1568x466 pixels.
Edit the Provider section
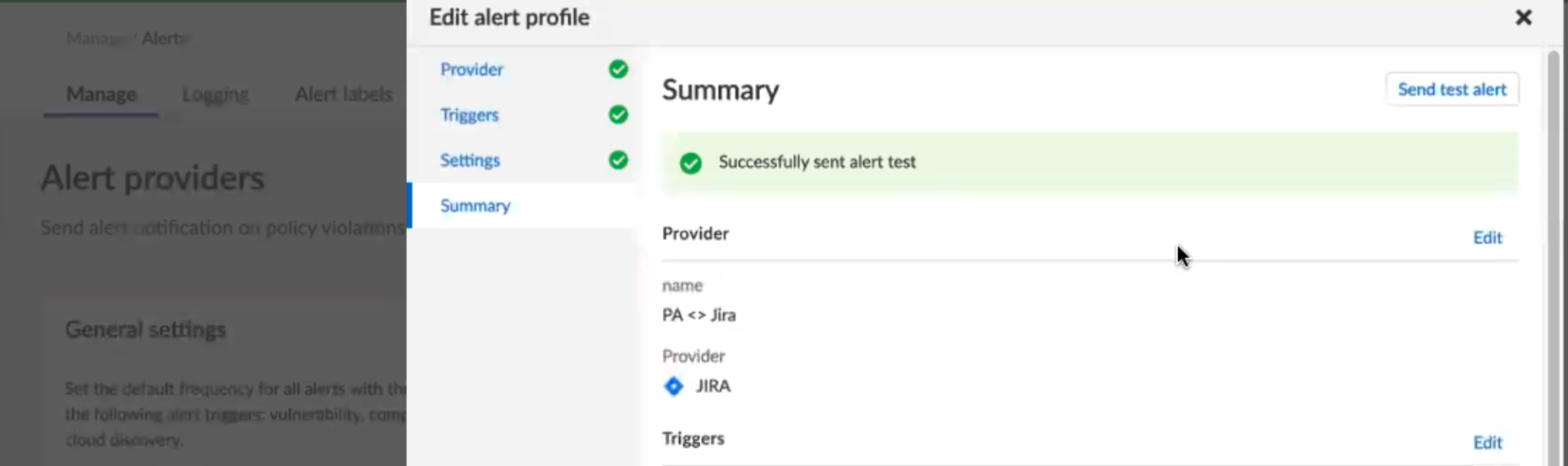point(1486,237)
